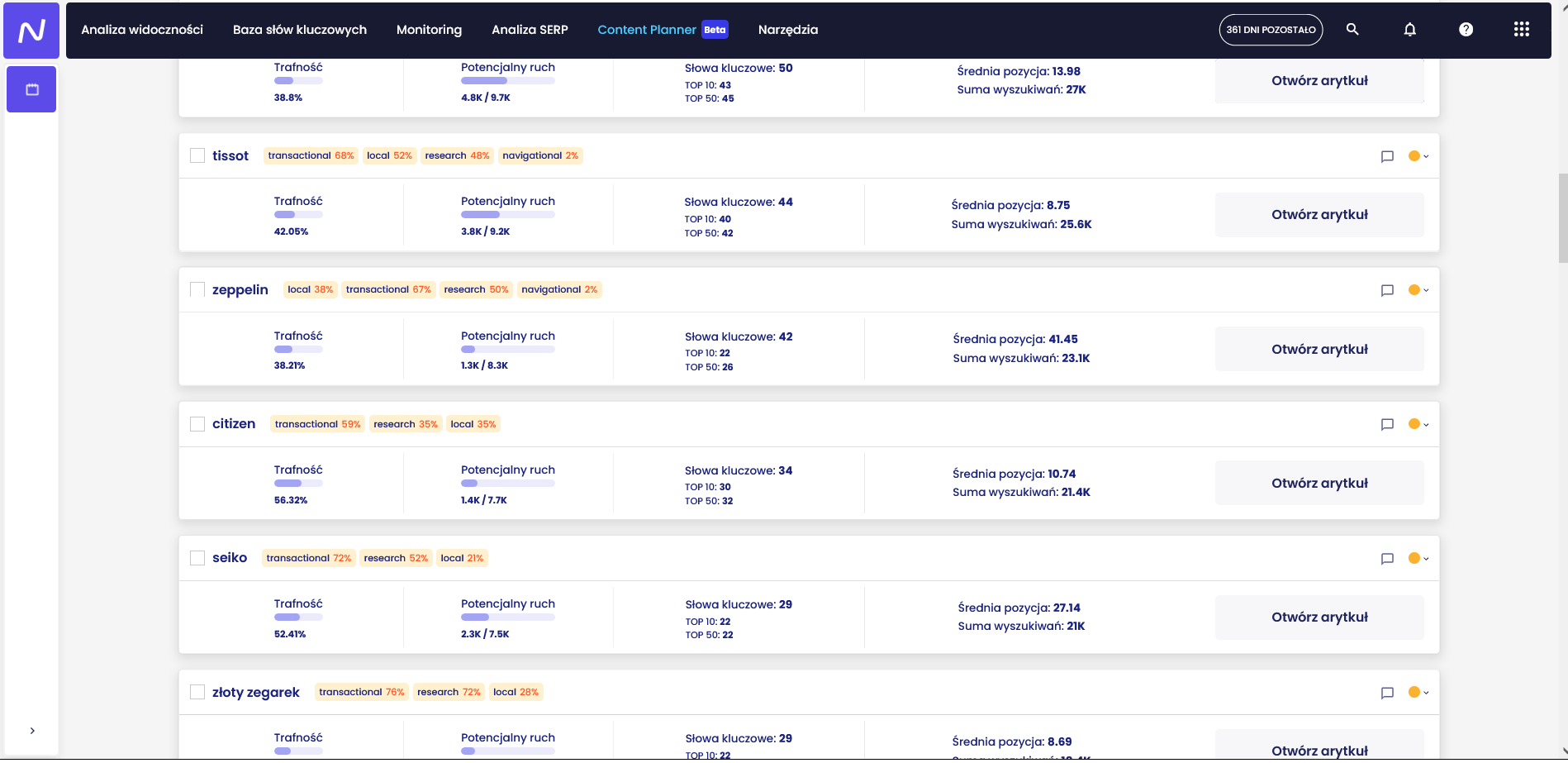
Task: Select Content Planner Beta tab
Action: click(663, 30)
